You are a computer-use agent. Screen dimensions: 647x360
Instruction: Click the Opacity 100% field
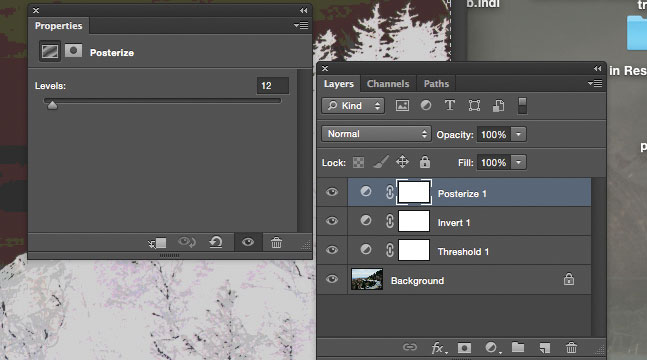[494, 135]
